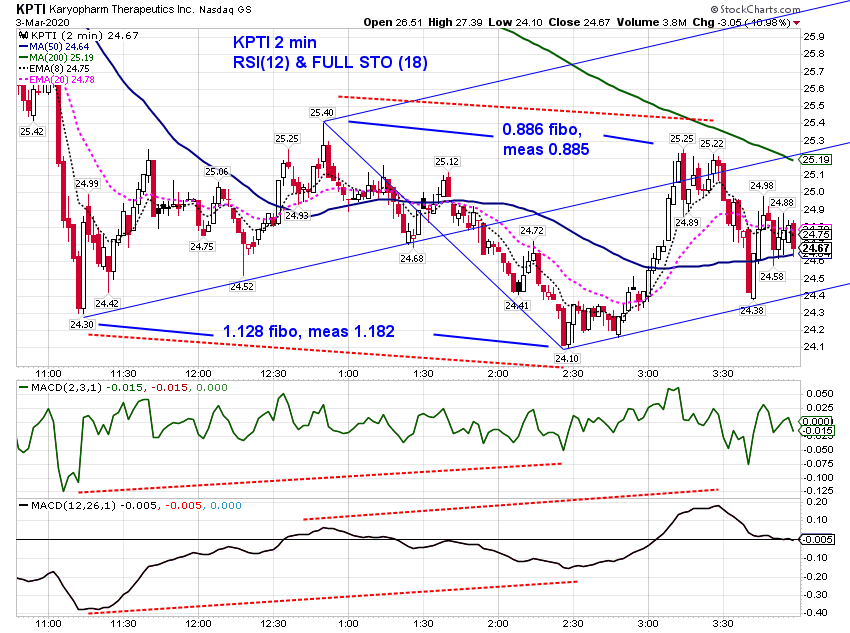
Task: Click the green 25.19 price axis tag
Action: pyautogui.click(x=816, y=159)
